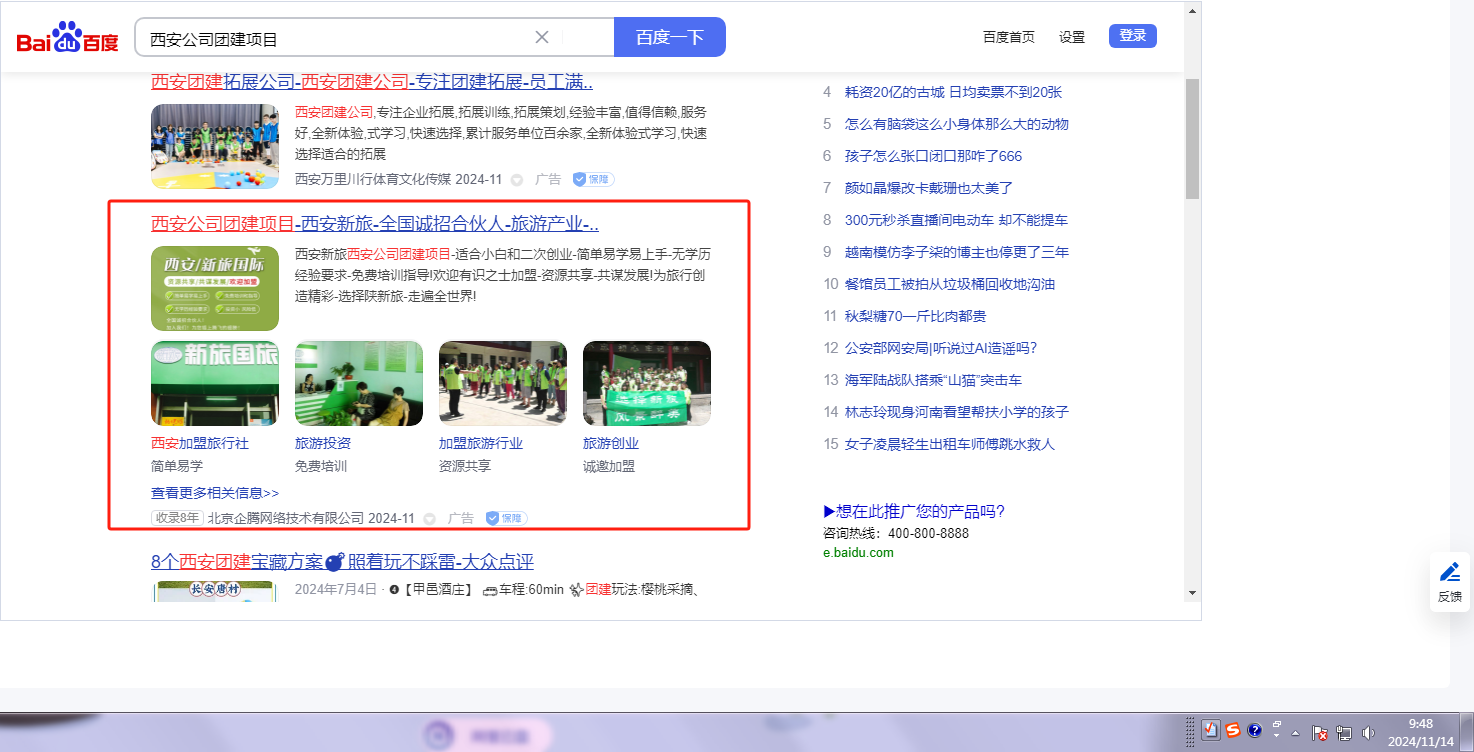Open the network connection tray icon
Viewport: 1474px width, 752px height.
coord(1344,733)
